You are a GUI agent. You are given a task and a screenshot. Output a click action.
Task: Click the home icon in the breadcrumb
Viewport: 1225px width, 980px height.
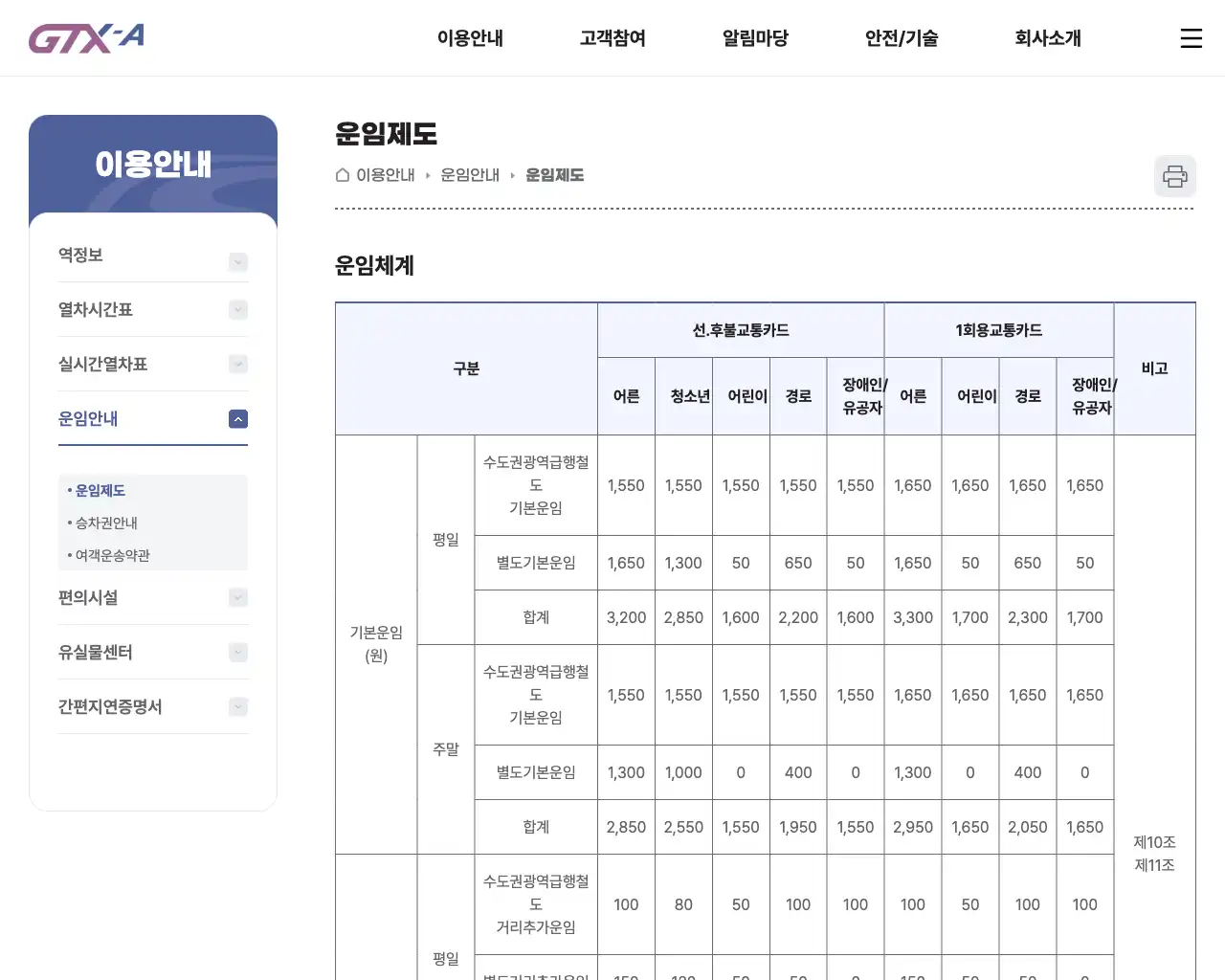point(342,175)
